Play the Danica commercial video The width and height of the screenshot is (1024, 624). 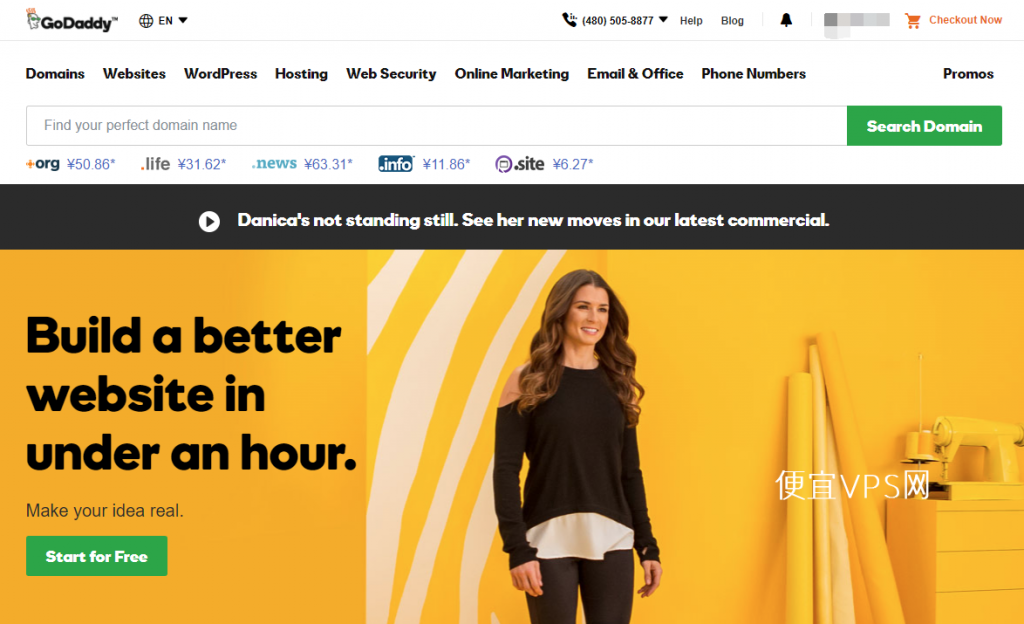tap(209, 221)
